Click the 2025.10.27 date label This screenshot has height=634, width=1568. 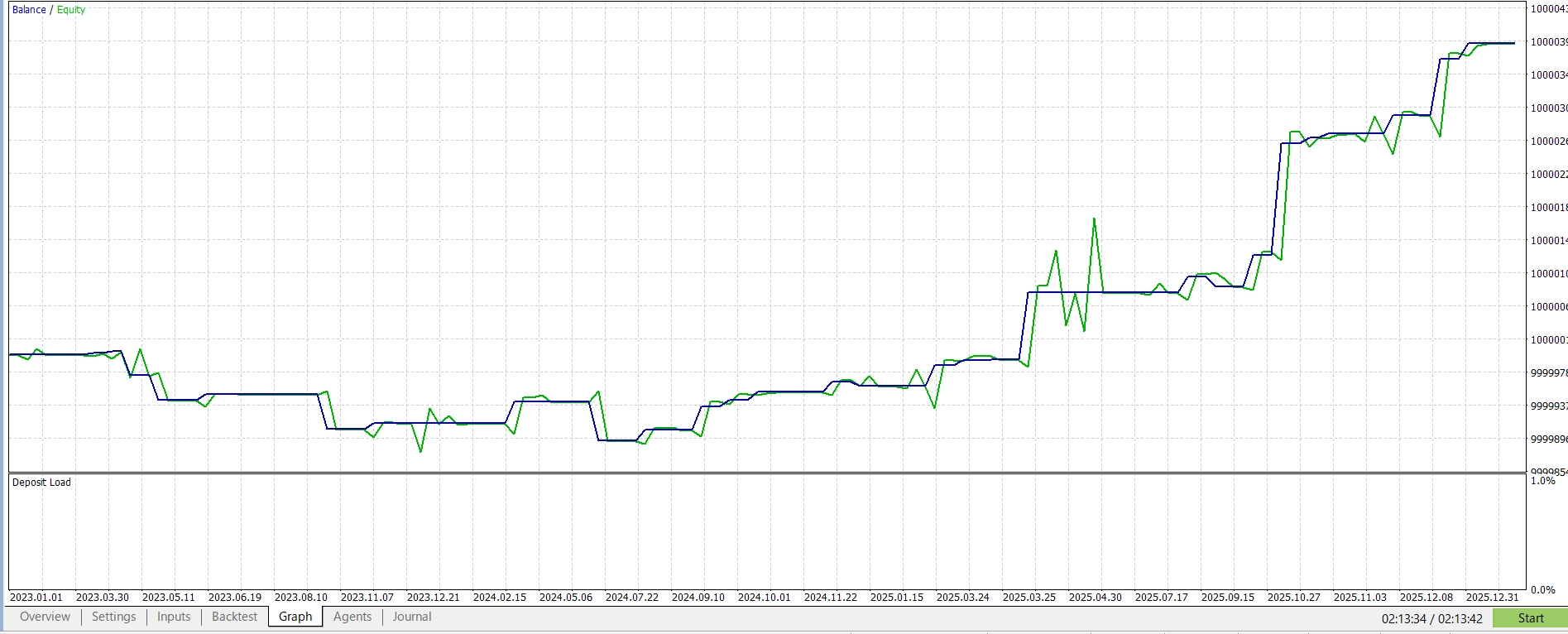coord(1294,598)
